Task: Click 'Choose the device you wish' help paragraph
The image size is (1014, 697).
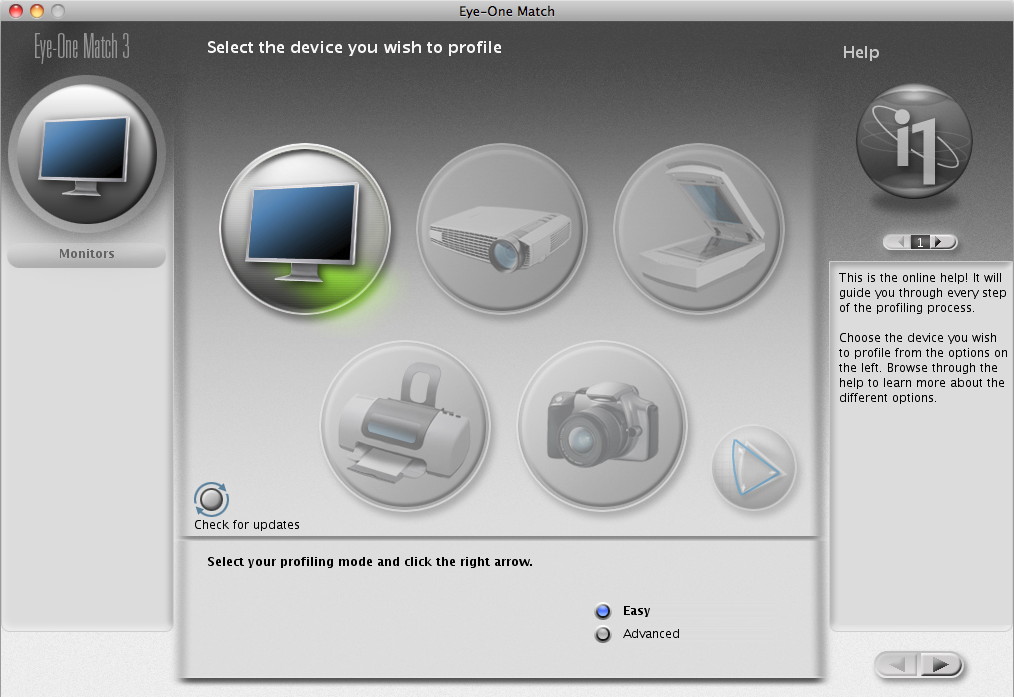Action: pos(923,367)
